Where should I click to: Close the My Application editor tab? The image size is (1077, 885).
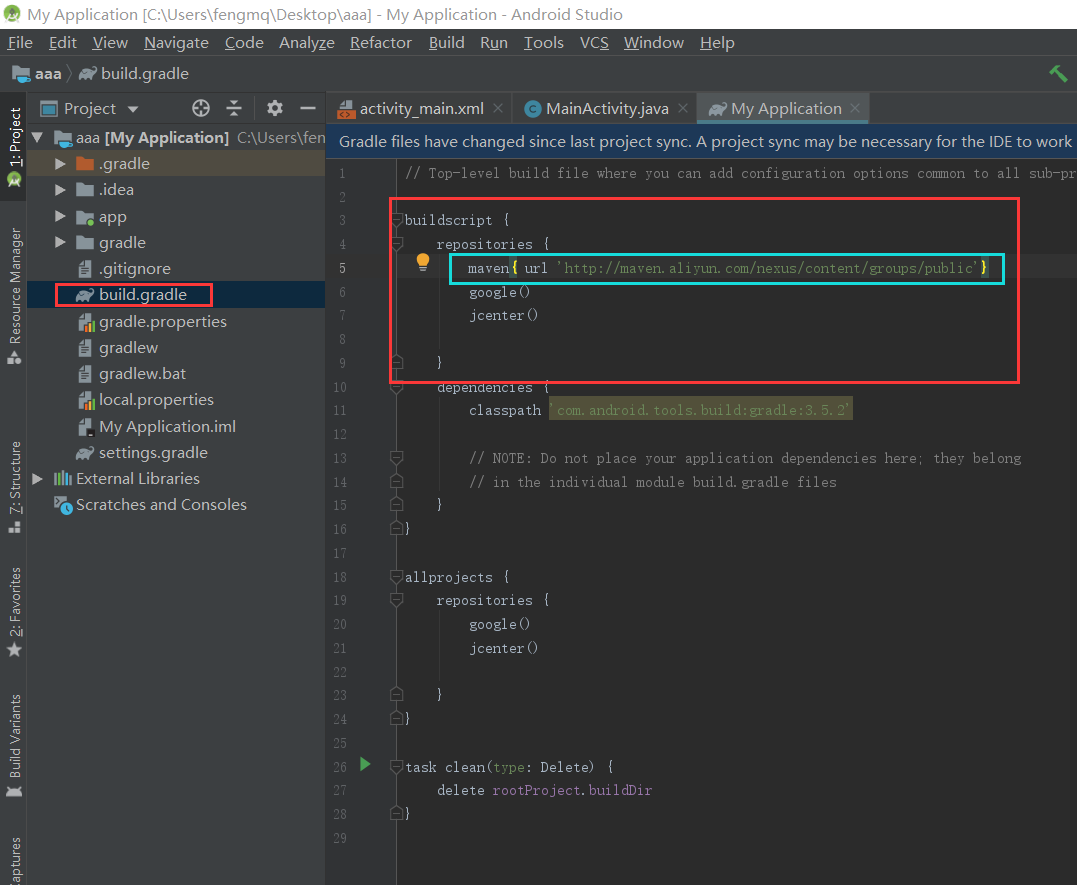pos(854,108)
